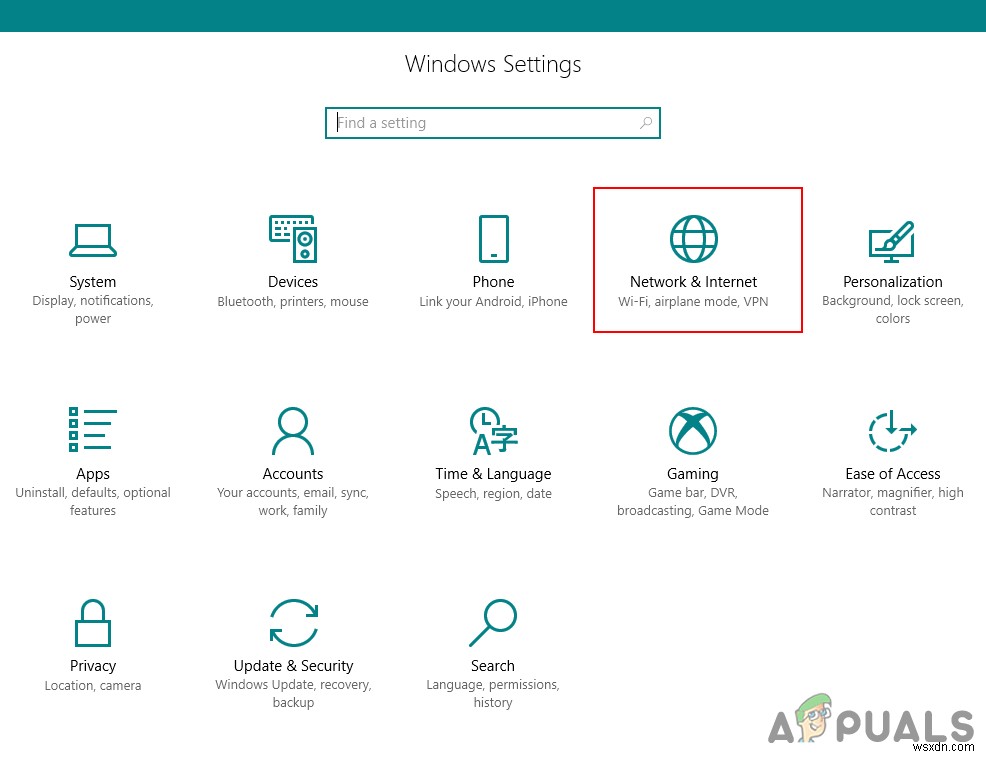Select the Privacy label
The height and width of the screenshot is (757, 986).
pos(93,666)
